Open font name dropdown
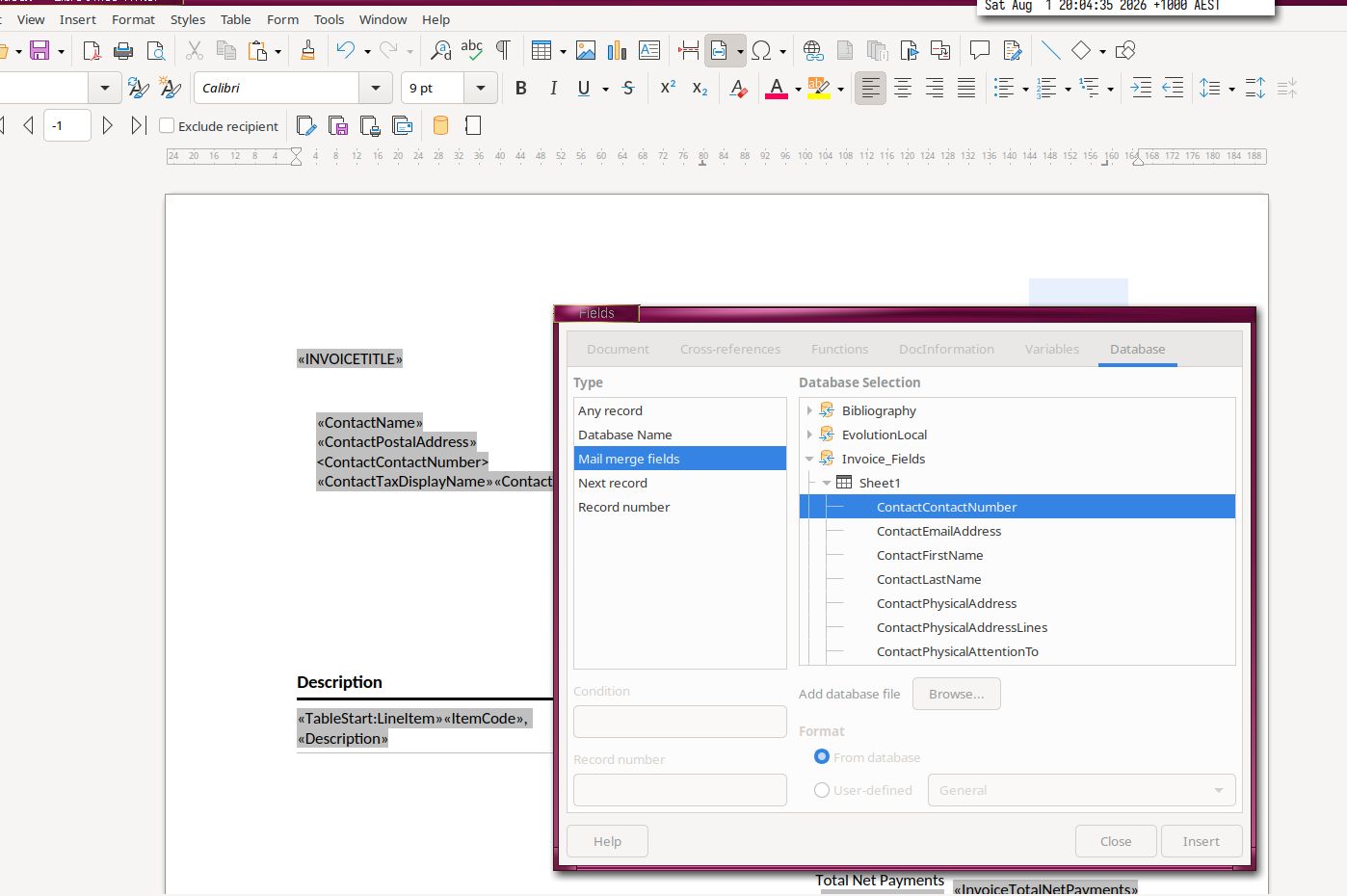 376,88
